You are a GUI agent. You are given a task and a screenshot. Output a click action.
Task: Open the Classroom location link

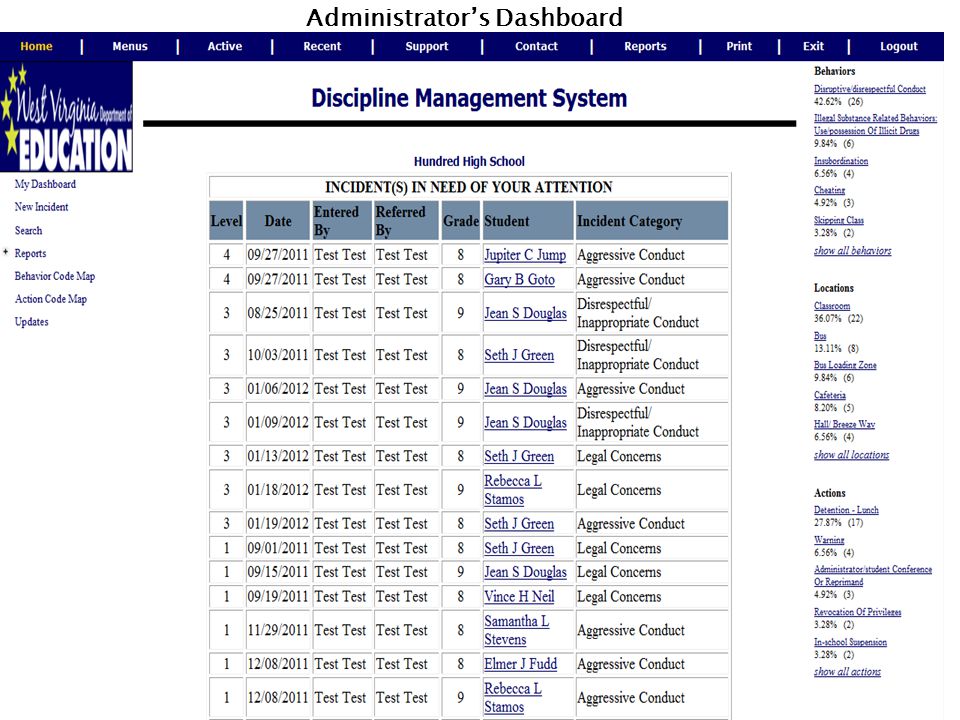pos(831,306)
